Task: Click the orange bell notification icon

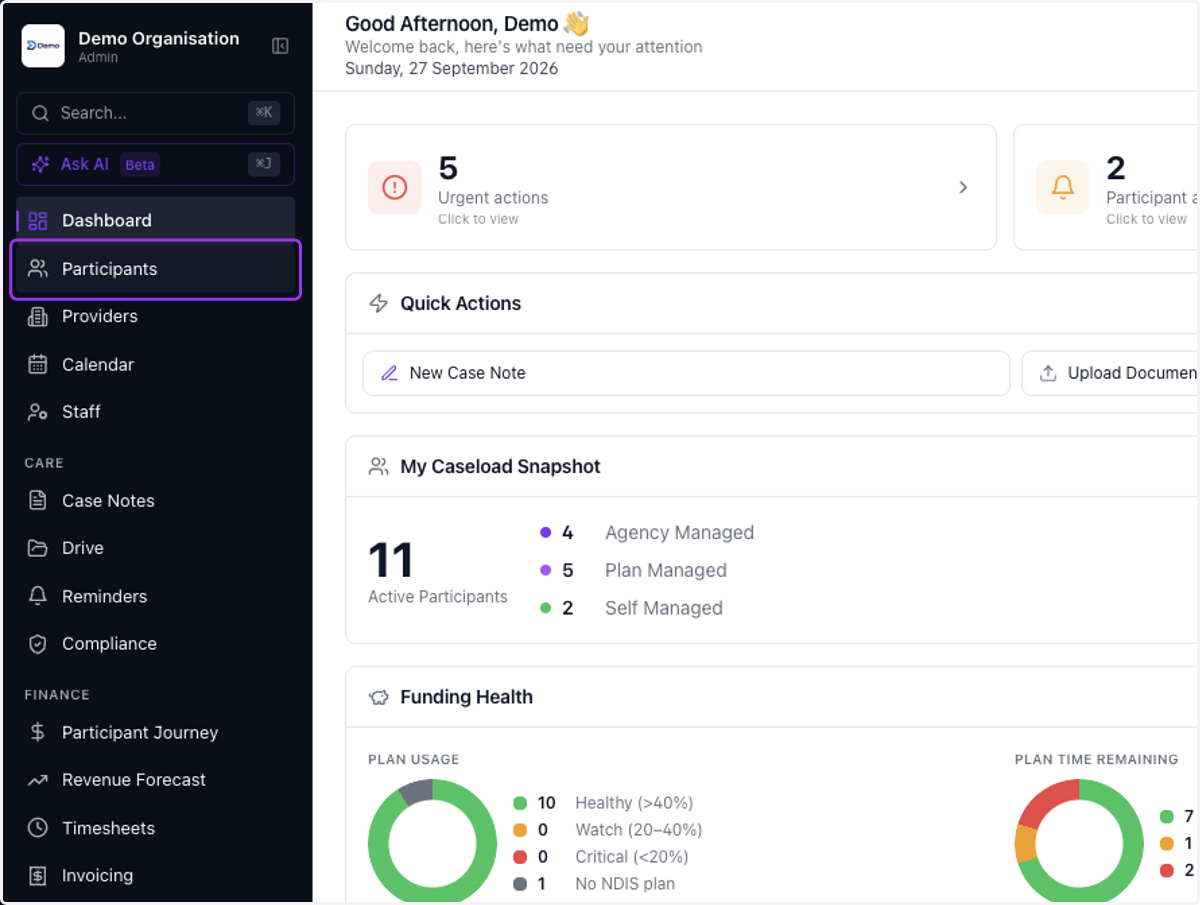Action: click(1062, 187)
